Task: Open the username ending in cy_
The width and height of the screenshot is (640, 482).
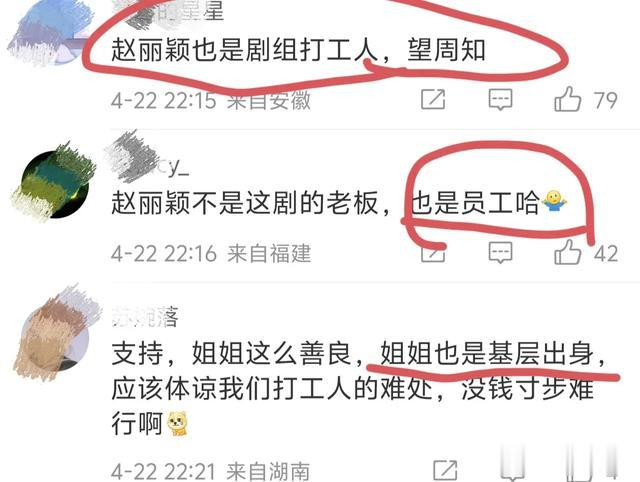Action: tap(147, 159)
